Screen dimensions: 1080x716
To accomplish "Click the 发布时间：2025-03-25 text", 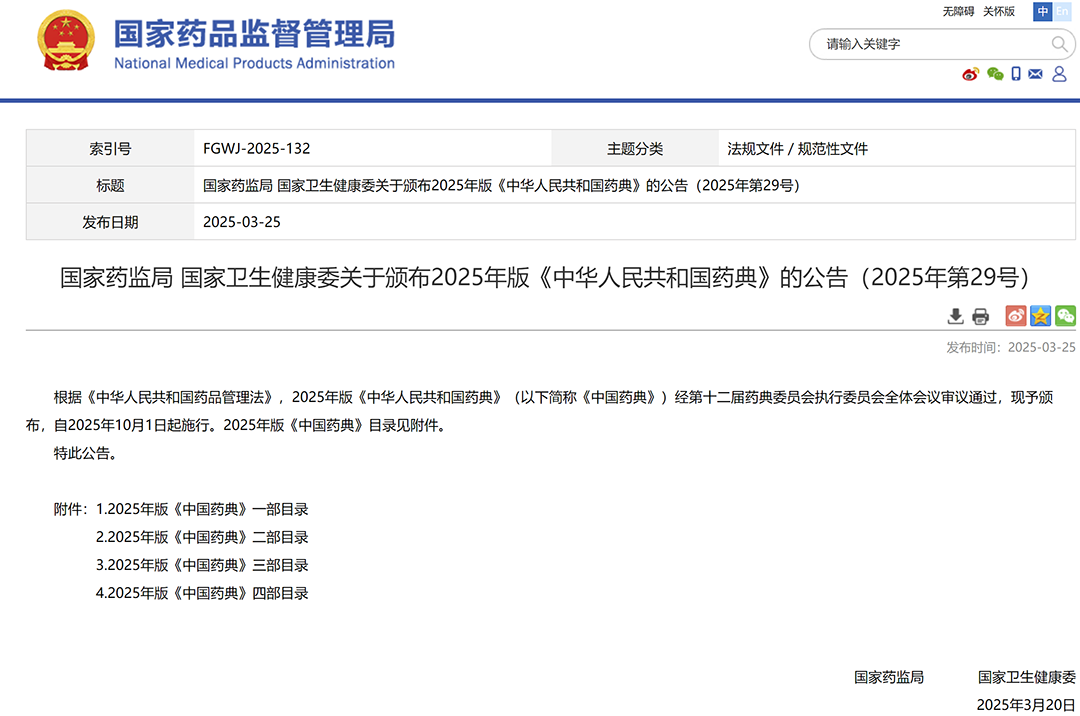I will (x=1010, y=348).
